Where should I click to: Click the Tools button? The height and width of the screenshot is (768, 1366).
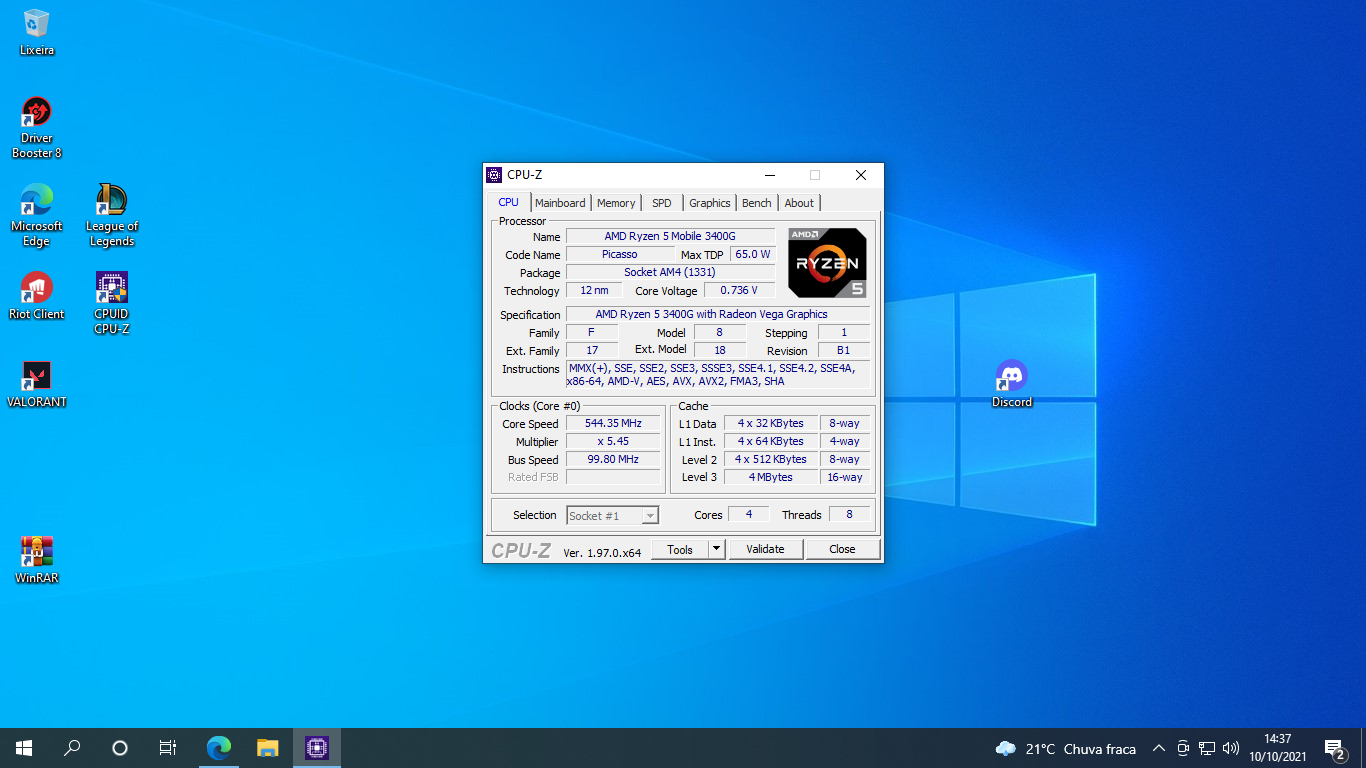[x=680, y=549]
